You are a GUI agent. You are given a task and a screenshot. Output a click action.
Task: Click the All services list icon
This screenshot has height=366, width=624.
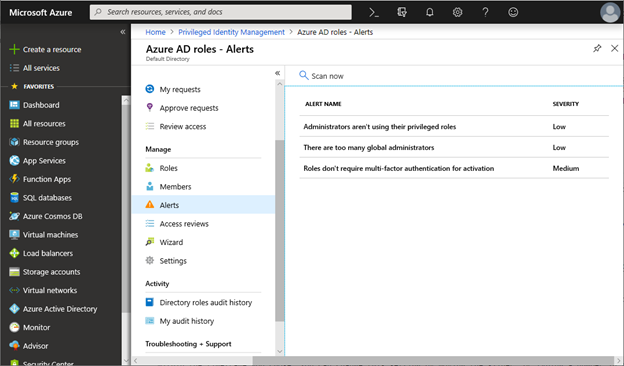pyautogui.click(x=14, y=68)
